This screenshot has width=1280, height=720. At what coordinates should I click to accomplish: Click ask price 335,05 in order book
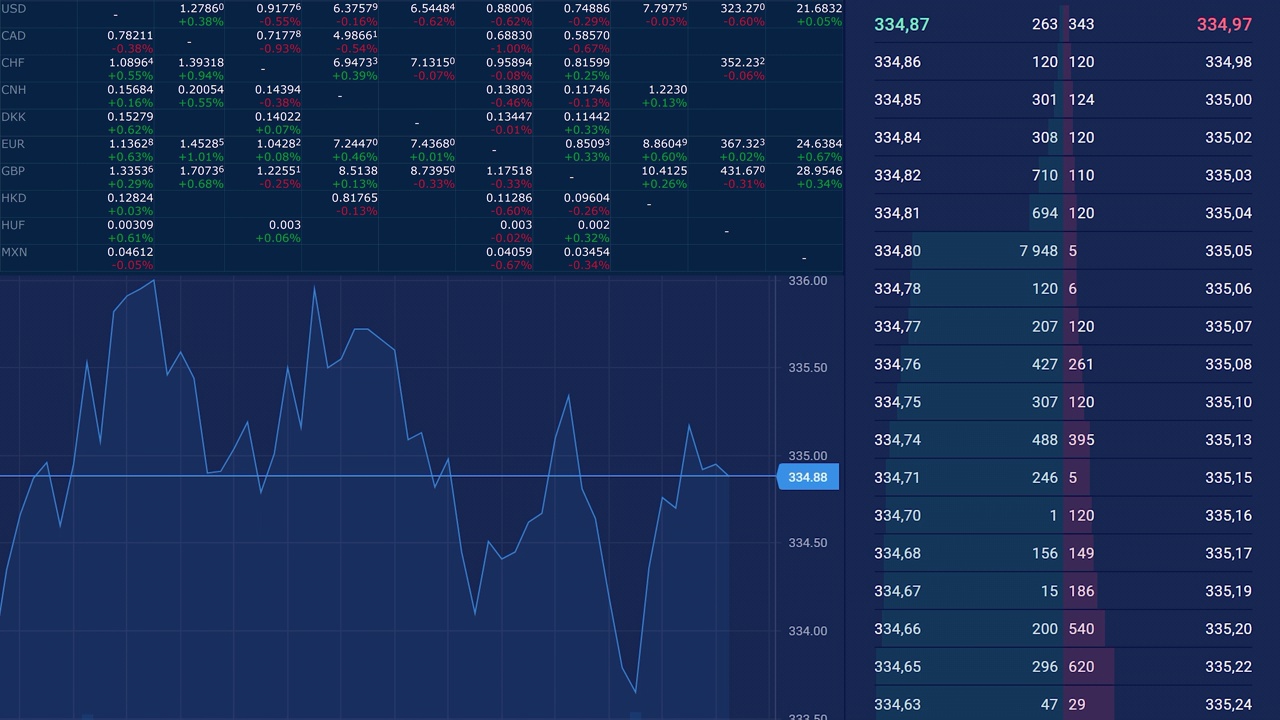point(1228,251)
